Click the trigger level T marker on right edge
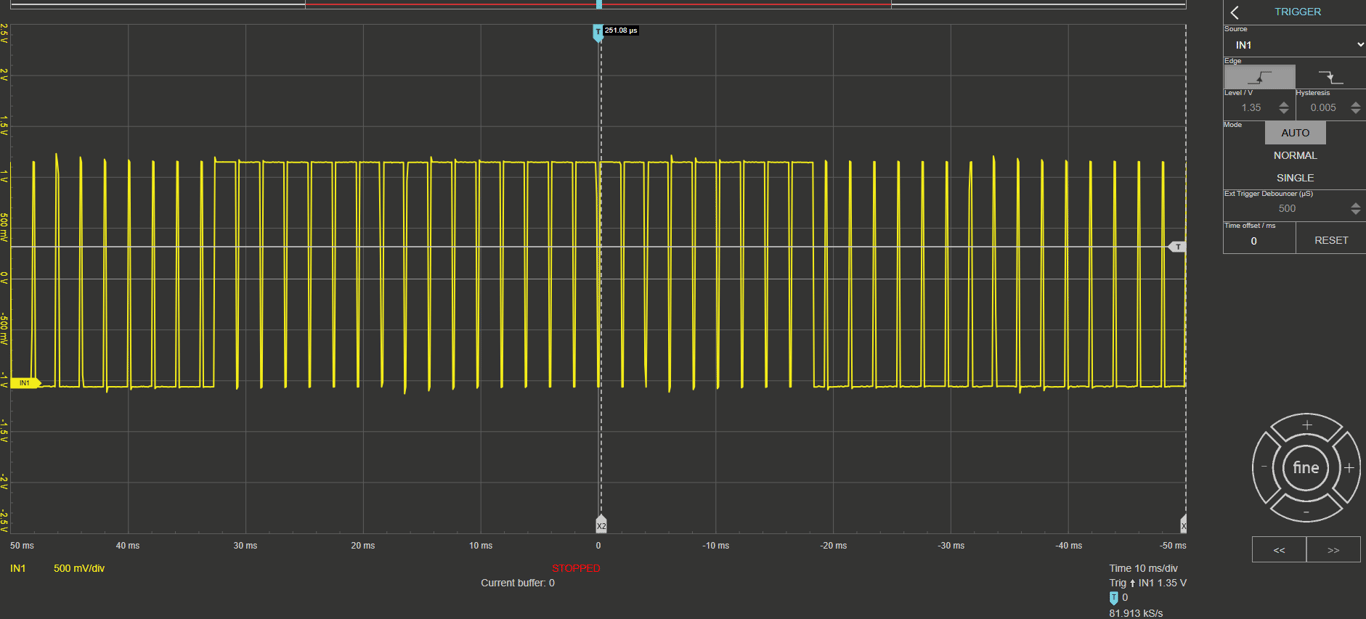 1177,247
